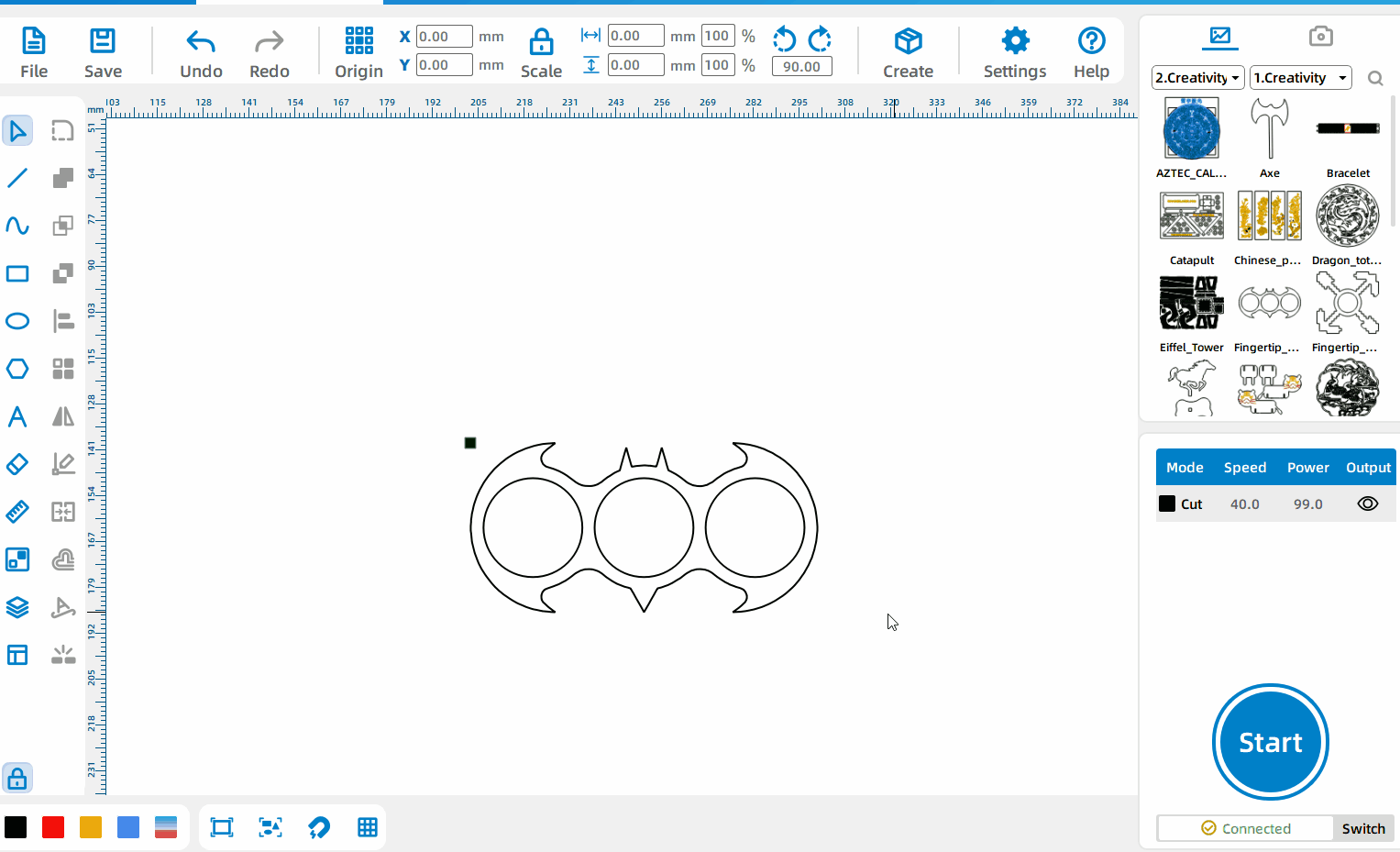The image size is (1400, 852).
Task: Pick the straight line drawing tool
Action: (x=17, y=178)
